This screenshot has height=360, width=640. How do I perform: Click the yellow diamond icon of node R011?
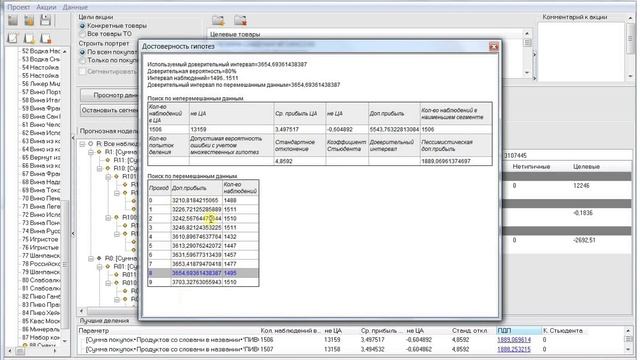point(116,275)
